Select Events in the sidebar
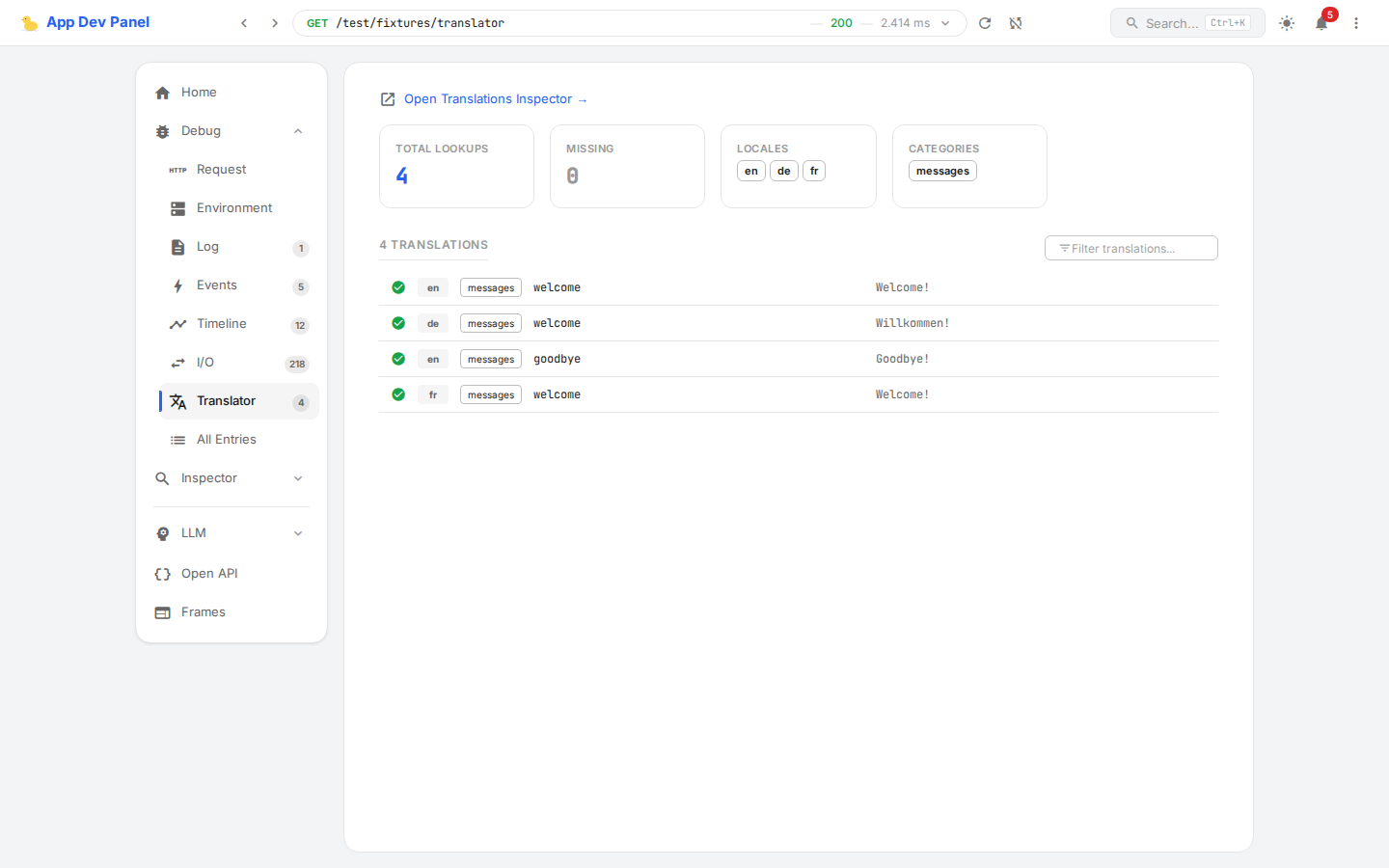 pyautogui.click(x=217, y=285)
